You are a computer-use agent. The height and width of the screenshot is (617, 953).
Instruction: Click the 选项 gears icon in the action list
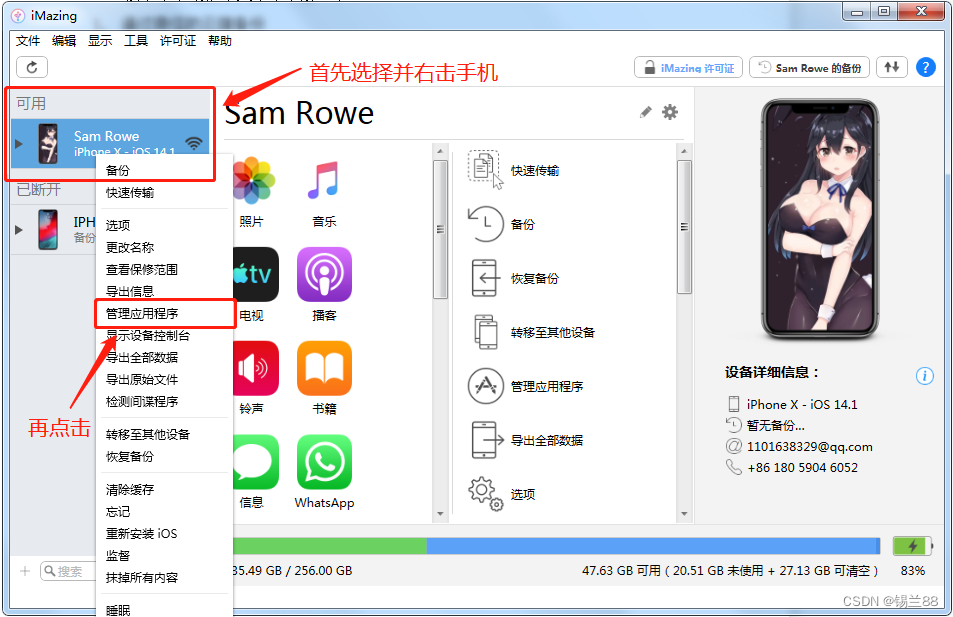pyautogui.click(x=485, y=493)
